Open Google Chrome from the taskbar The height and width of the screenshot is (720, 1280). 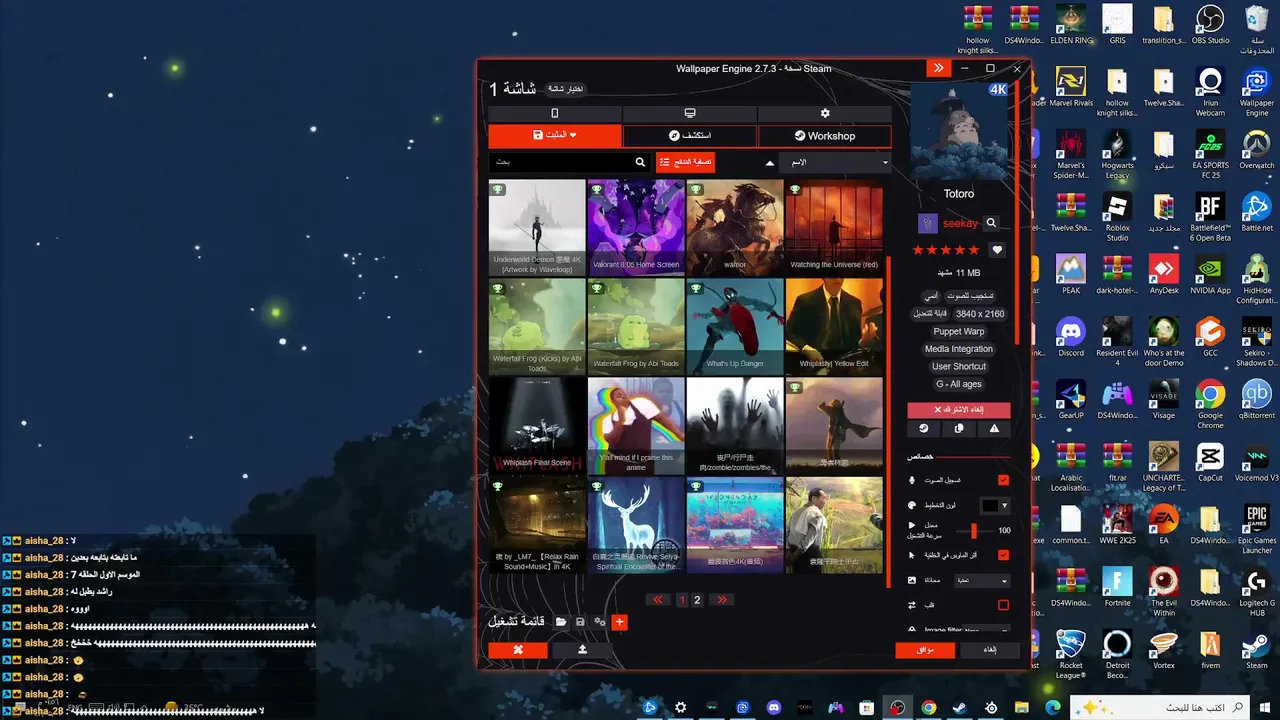pyautogui.click(x=929, y=707)
